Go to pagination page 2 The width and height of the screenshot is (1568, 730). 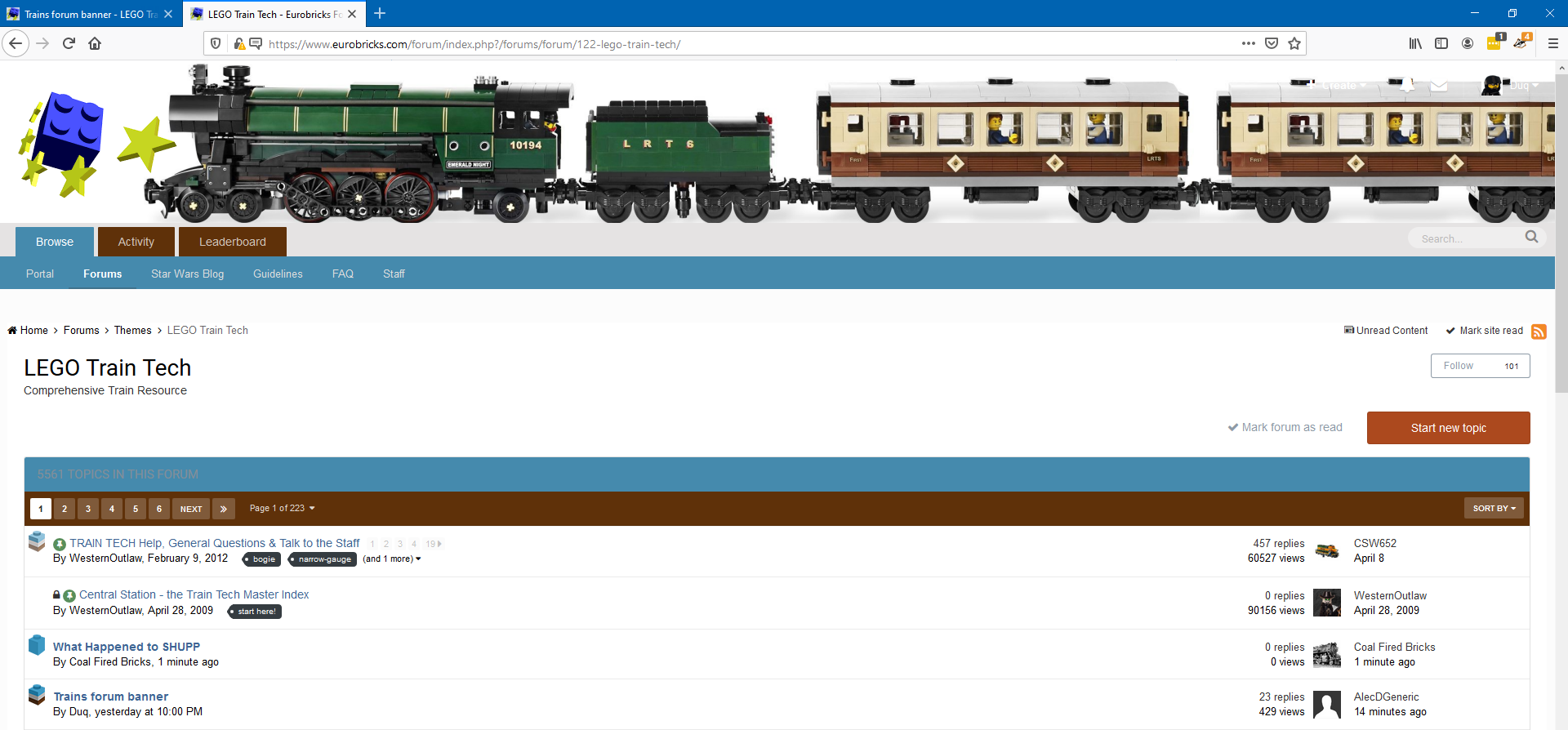click(65, 509)
